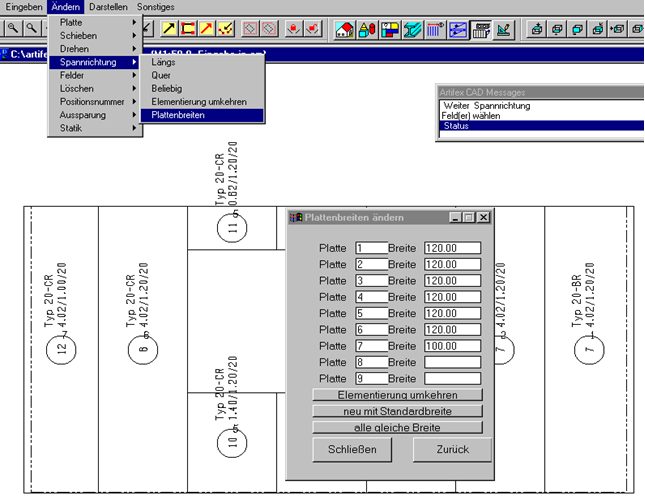
Task: Click the house icon in the toolbar
Action: (344, 29)
